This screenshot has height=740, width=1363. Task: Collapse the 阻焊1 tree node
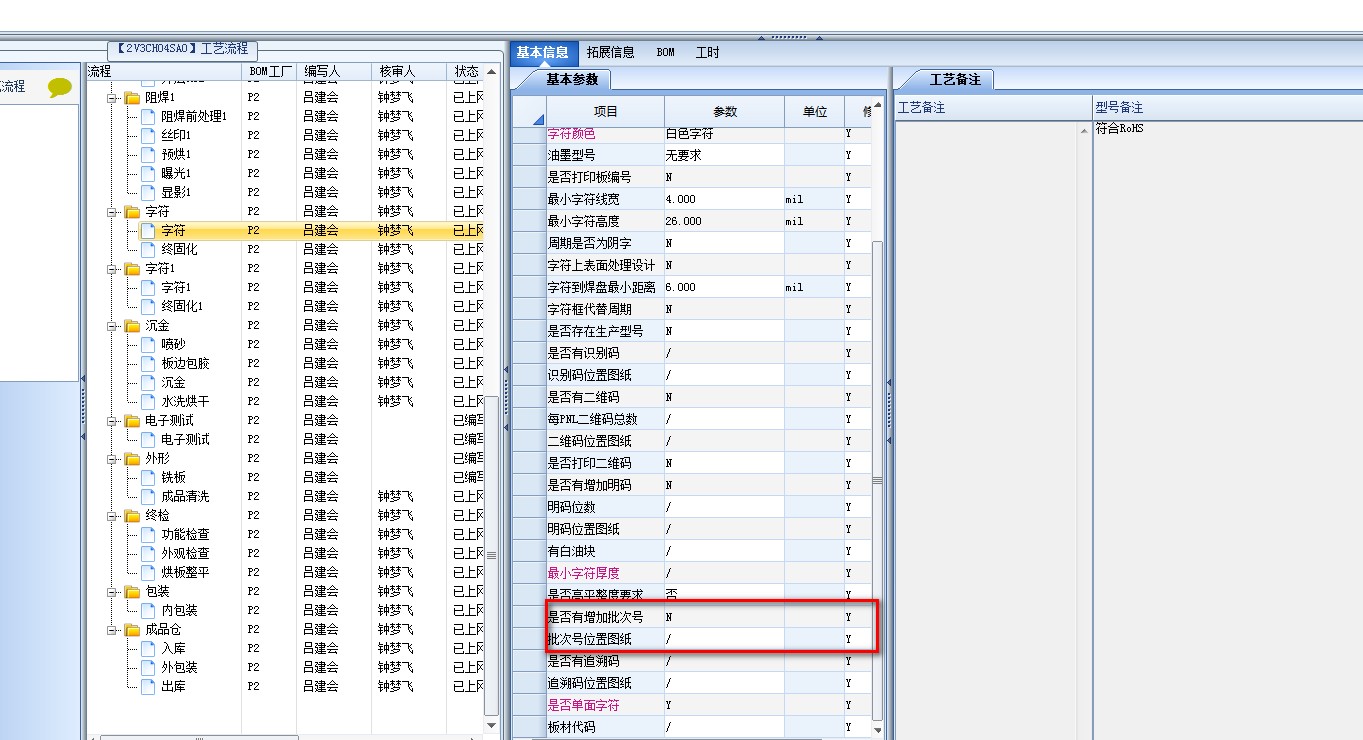click(x=112, y=98)
